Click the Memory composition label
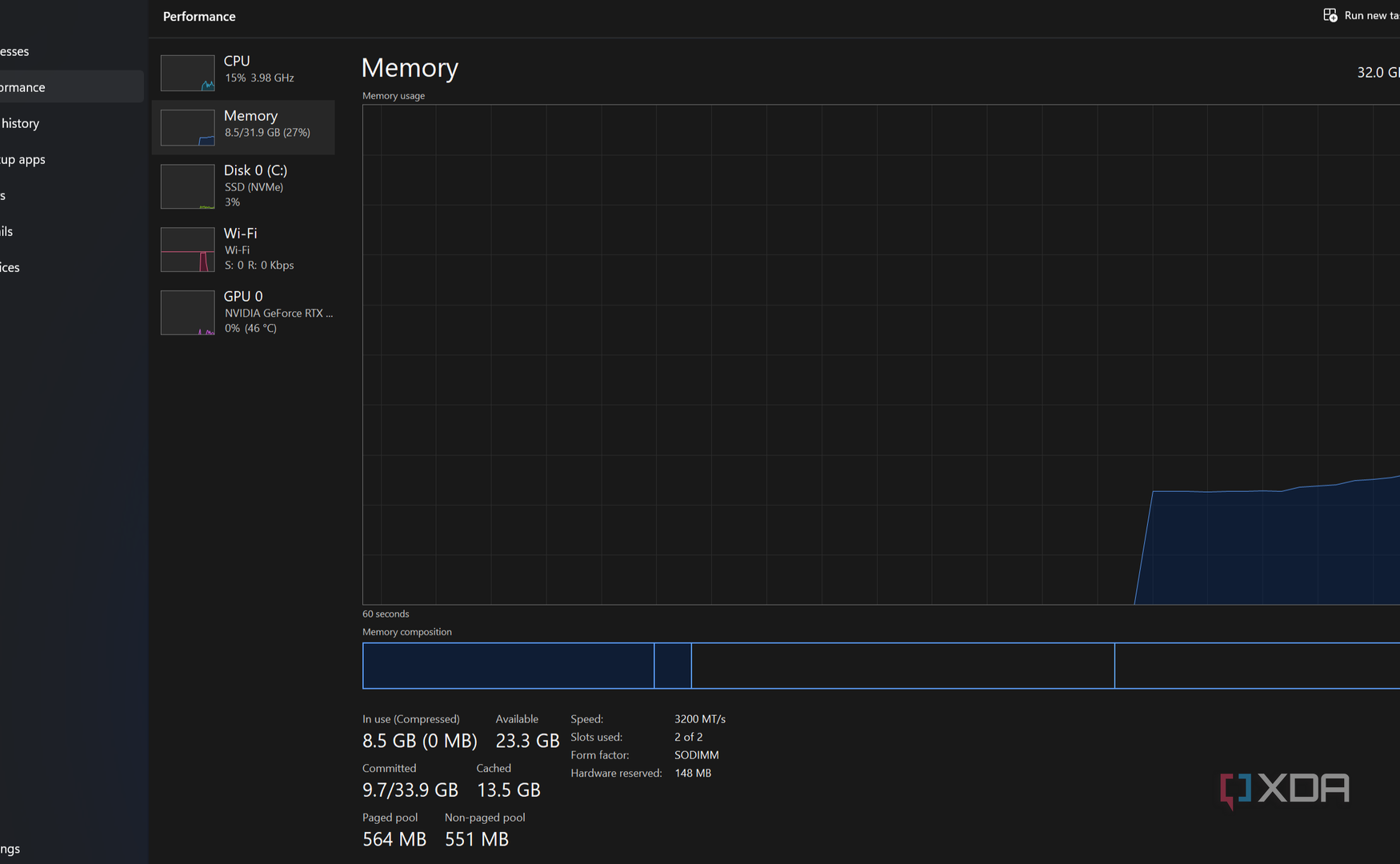Image resolution: width=1400 pixels, height=864 pixels. (407, 632)
